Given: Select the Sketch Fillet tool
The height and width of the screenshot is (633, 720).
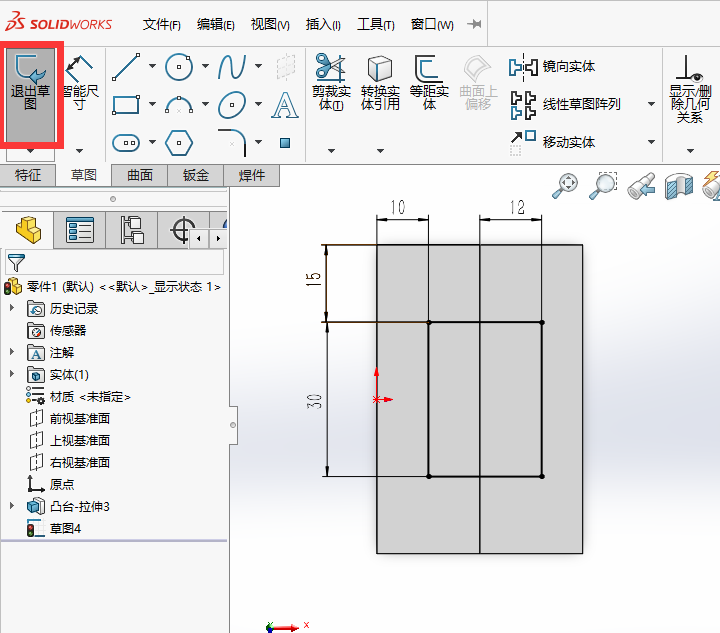Looking at the screenshot, I should point(232,143).
